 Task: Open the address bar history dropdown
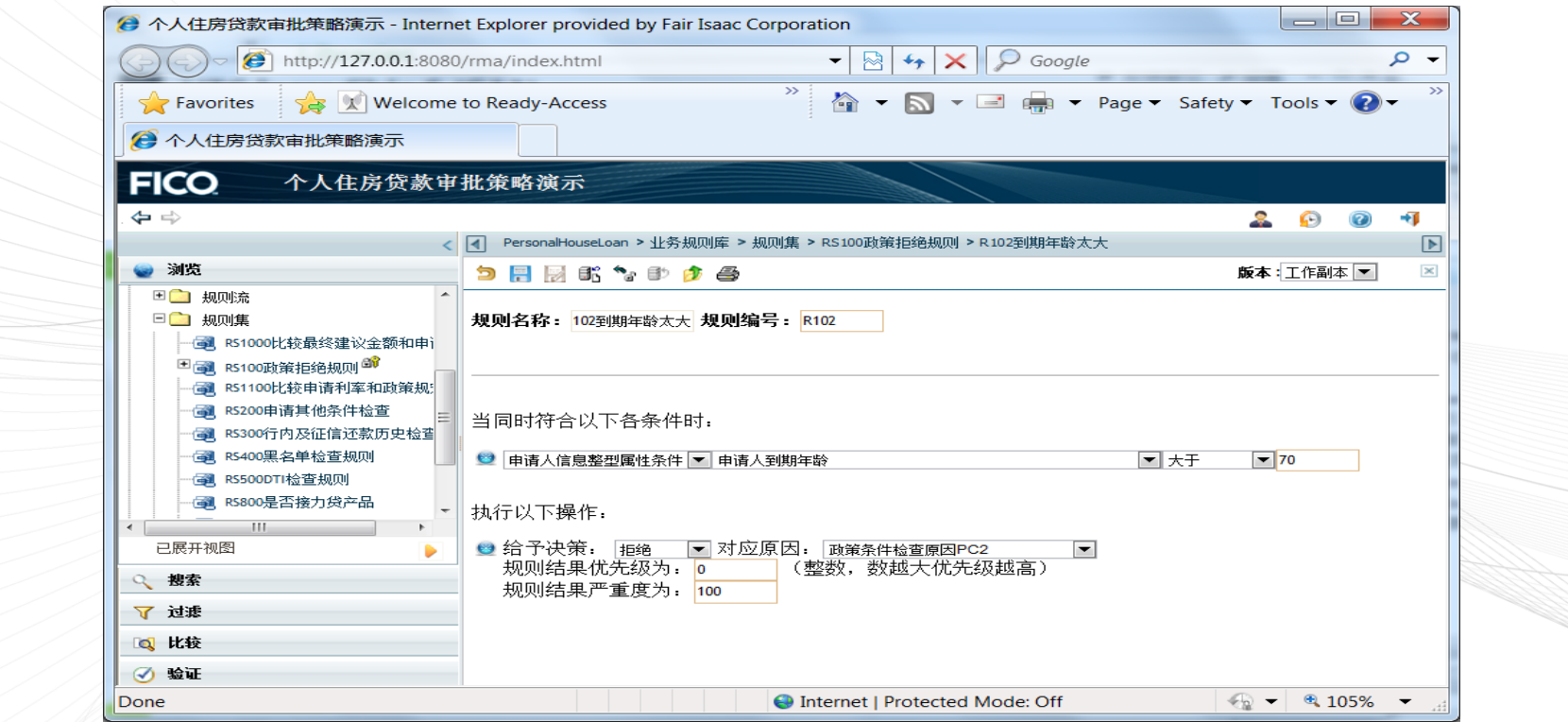pos(835,60)
